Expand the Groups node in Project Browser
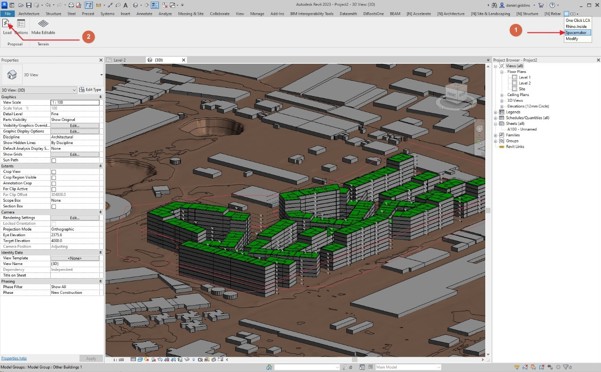The width and height of the screenshot is (601, 372). tap(496, 141)
